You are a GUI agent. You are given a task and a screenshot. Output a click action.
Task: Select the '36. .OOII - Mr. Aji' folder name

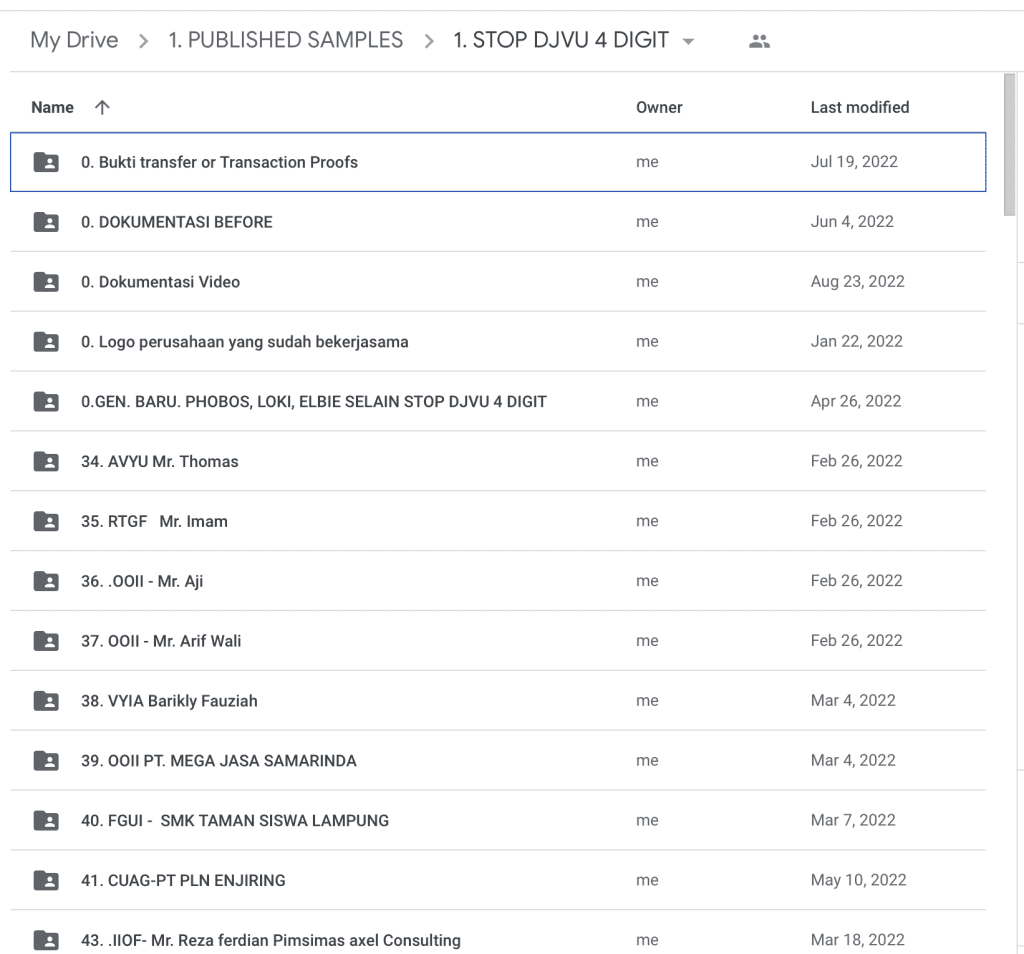click(142, 581)
